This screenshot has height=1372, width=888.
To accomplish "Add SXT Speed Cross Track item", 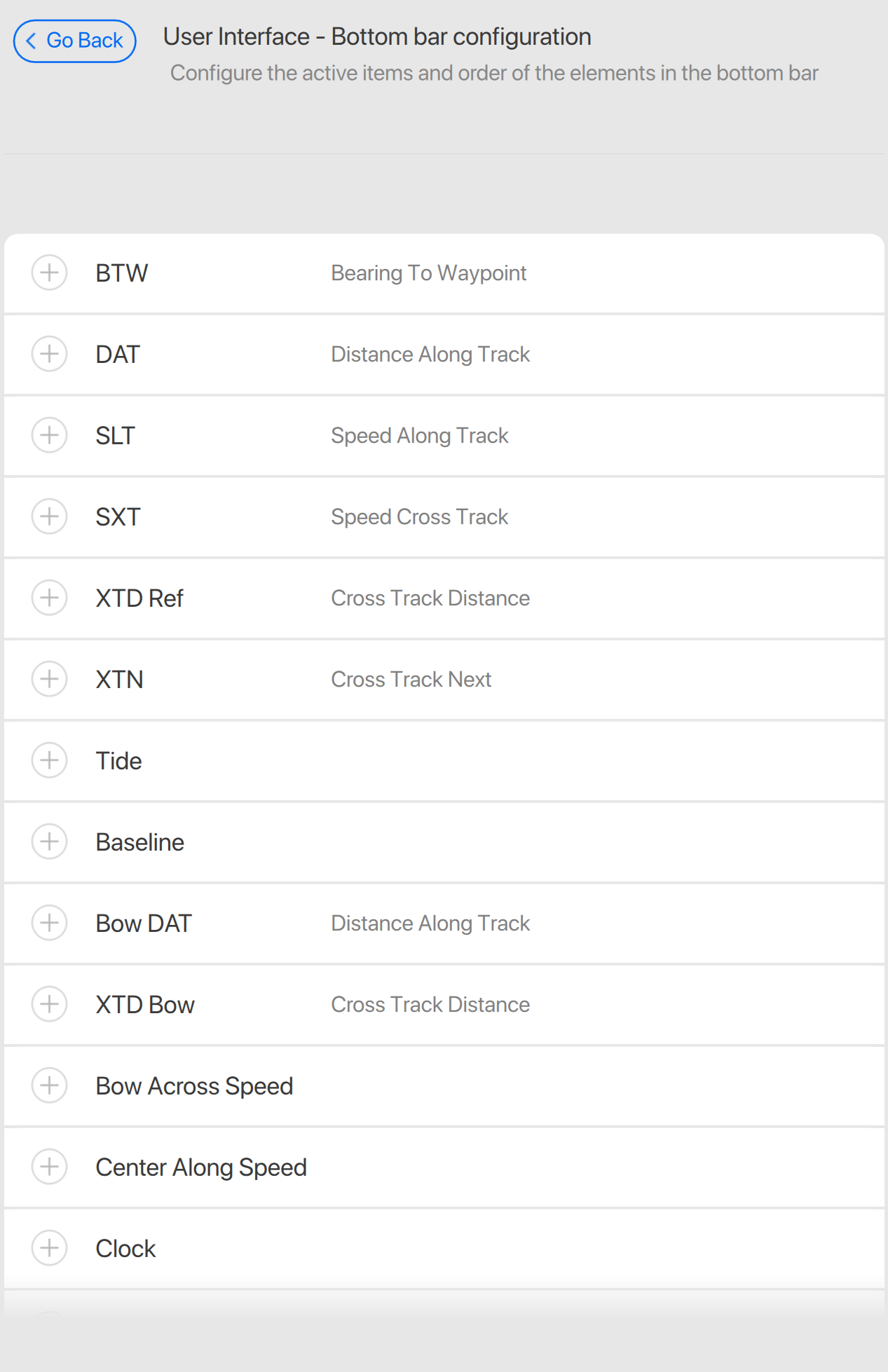I will (x=49, y=516).
